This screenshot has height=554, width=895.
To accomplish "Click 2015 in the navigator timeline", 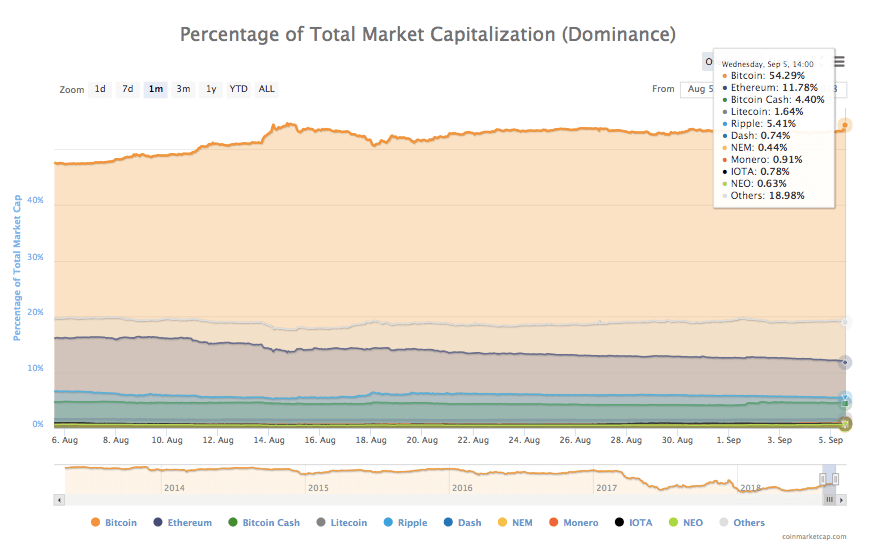I will tap(318, 488).
